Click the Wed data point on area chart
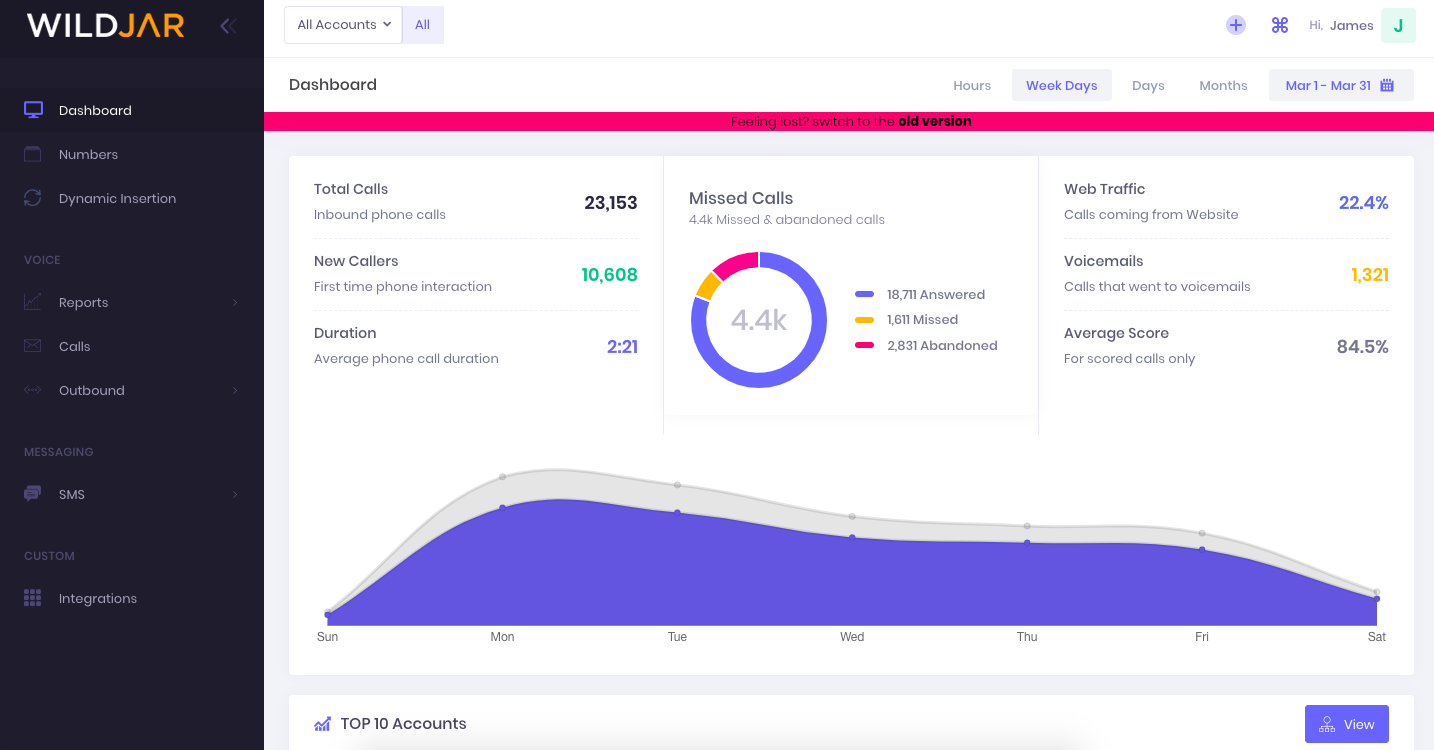 click(x=852, y=538)
